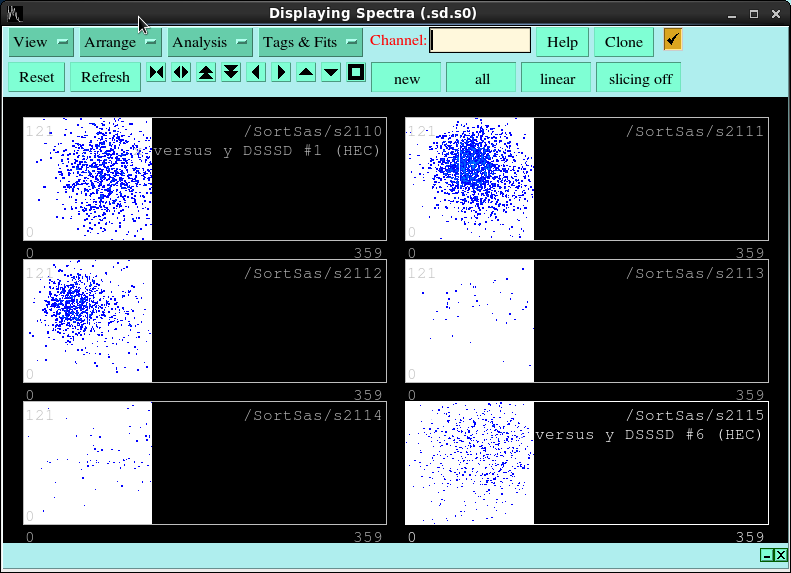This screenshot has height=573, width=791.
Task: Maximize the Displaying Spectra window
Action: click(x=754, y=14)
